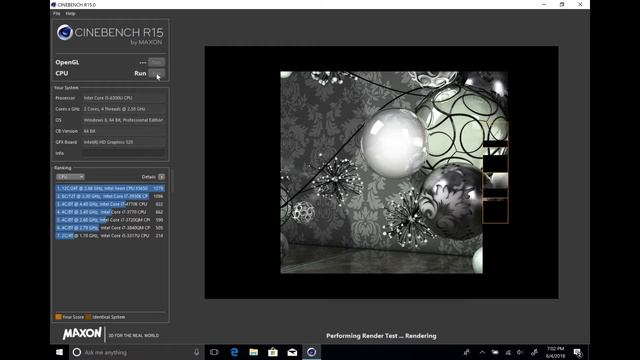Launch Microsoft Edge from the taskbar

click(234, 352)
